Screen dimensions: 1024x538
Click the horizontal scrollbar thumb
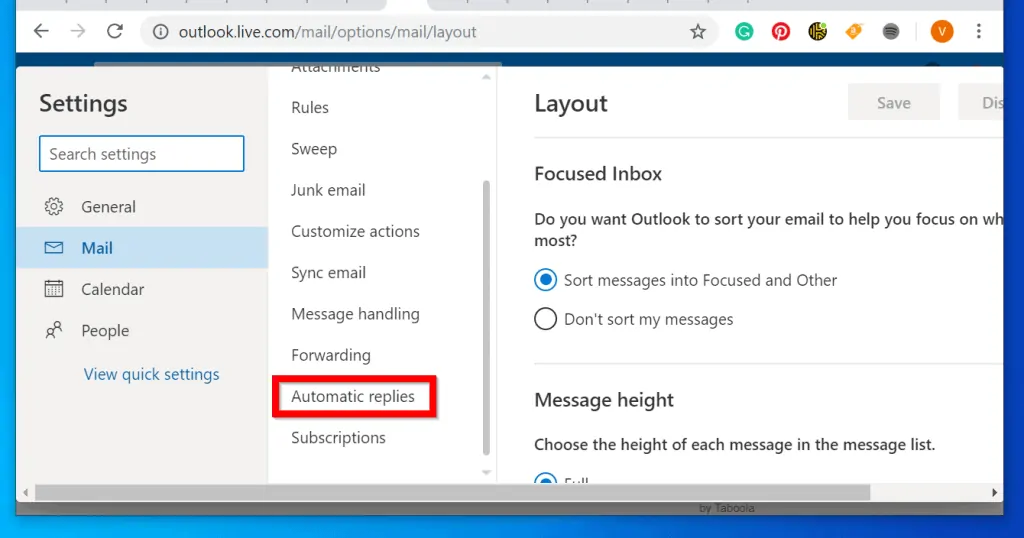453,493
